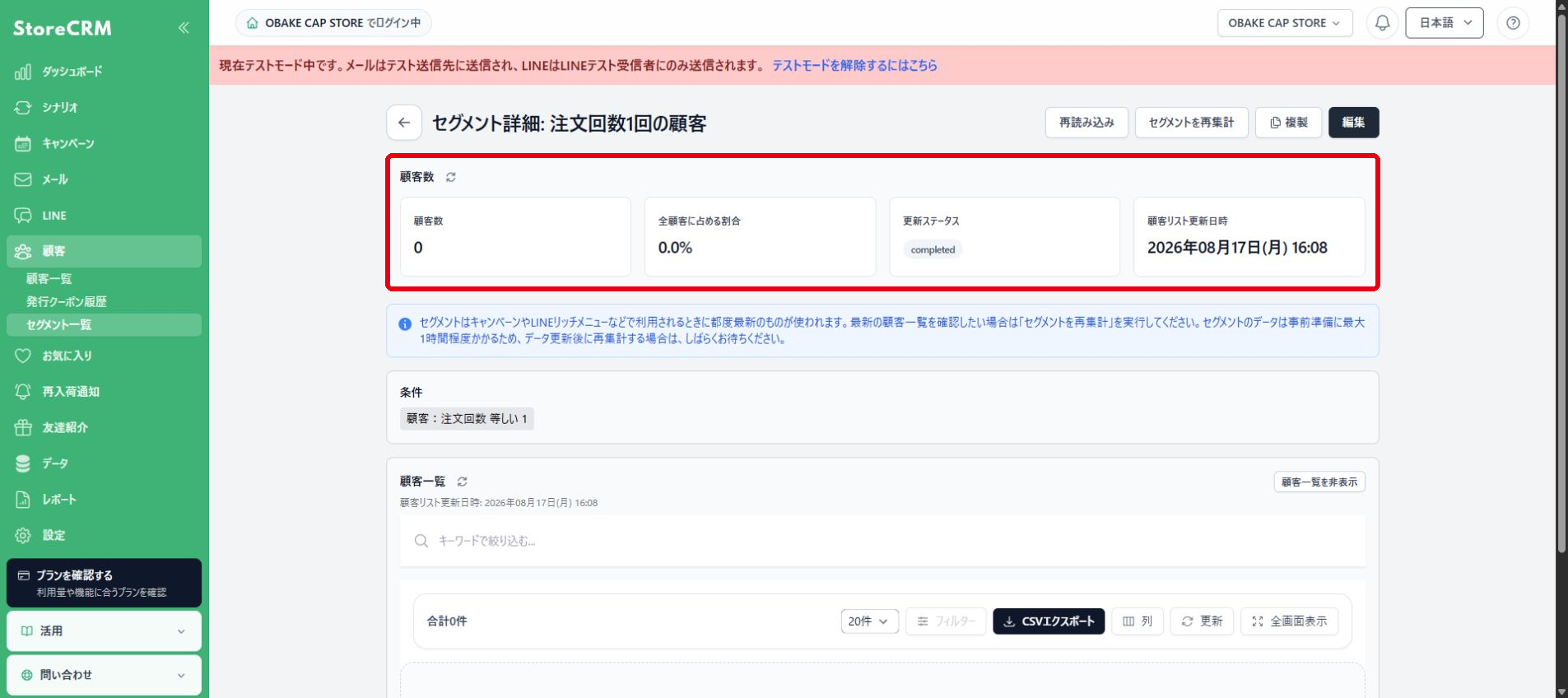Open データ in sidebar
The image size is (1568, 698).
[x=104, y=463]
